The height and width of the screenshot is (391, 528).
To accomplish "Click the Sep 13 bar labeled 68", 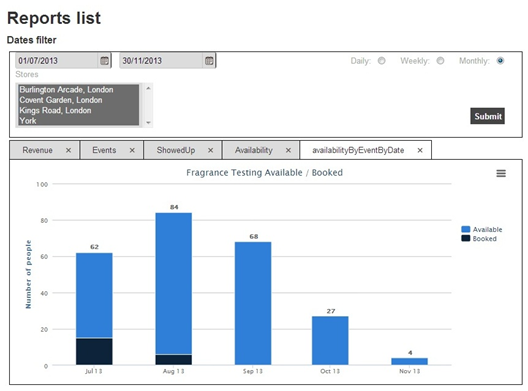I will click(x=253, y=303).
